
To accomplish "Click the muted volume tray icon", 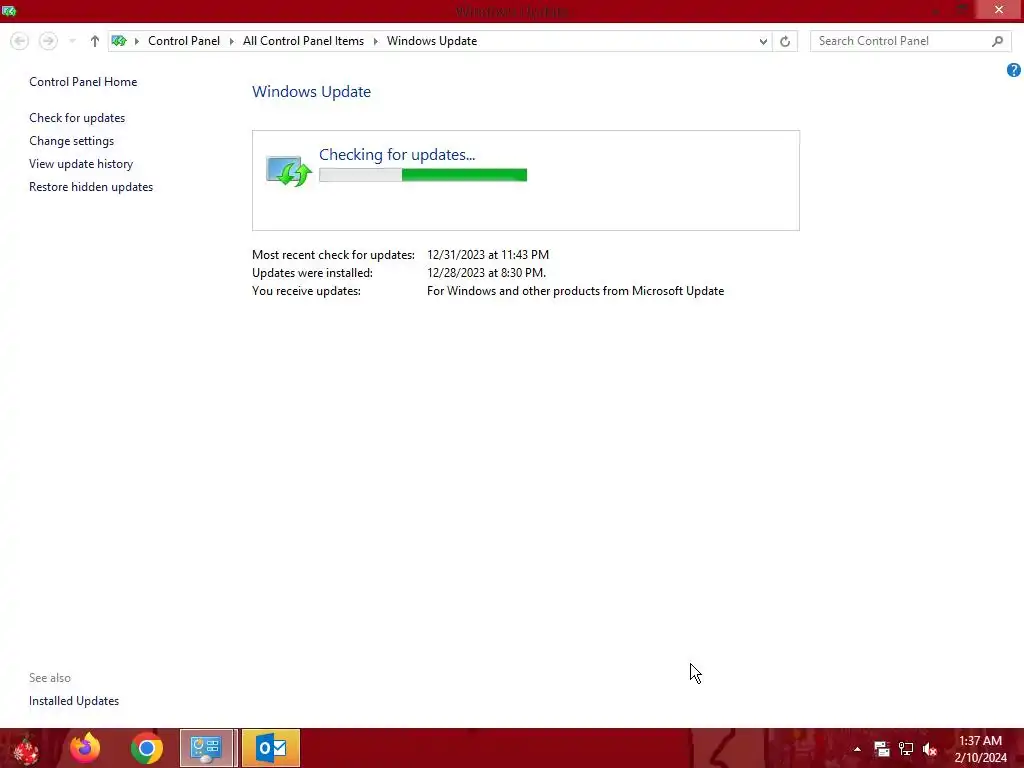I will pos(930,749).
